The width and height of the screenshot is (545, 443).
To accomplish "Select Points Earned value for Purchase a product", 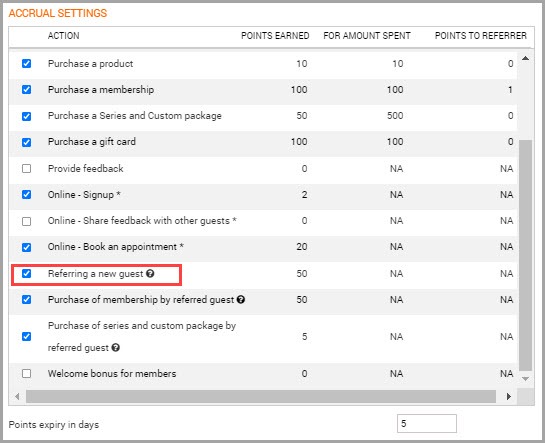I will click(302, 64).
